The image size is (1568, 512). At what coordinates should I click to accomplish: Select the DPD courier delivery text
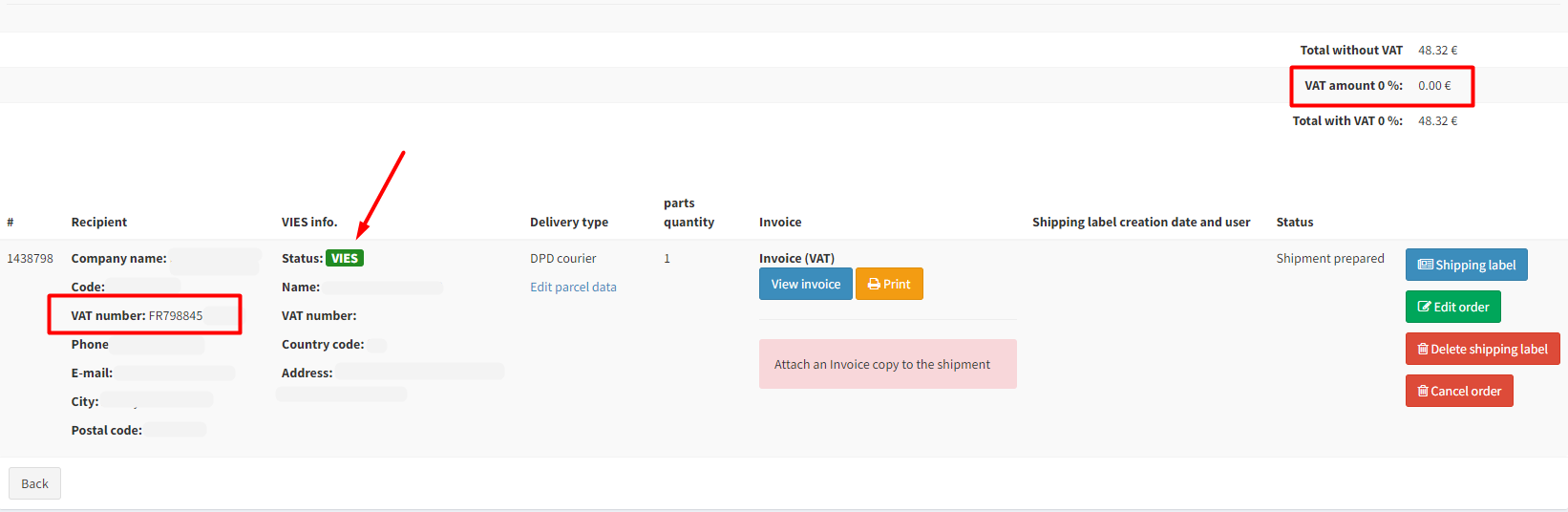pyautogui.click(x=562, y=258)
